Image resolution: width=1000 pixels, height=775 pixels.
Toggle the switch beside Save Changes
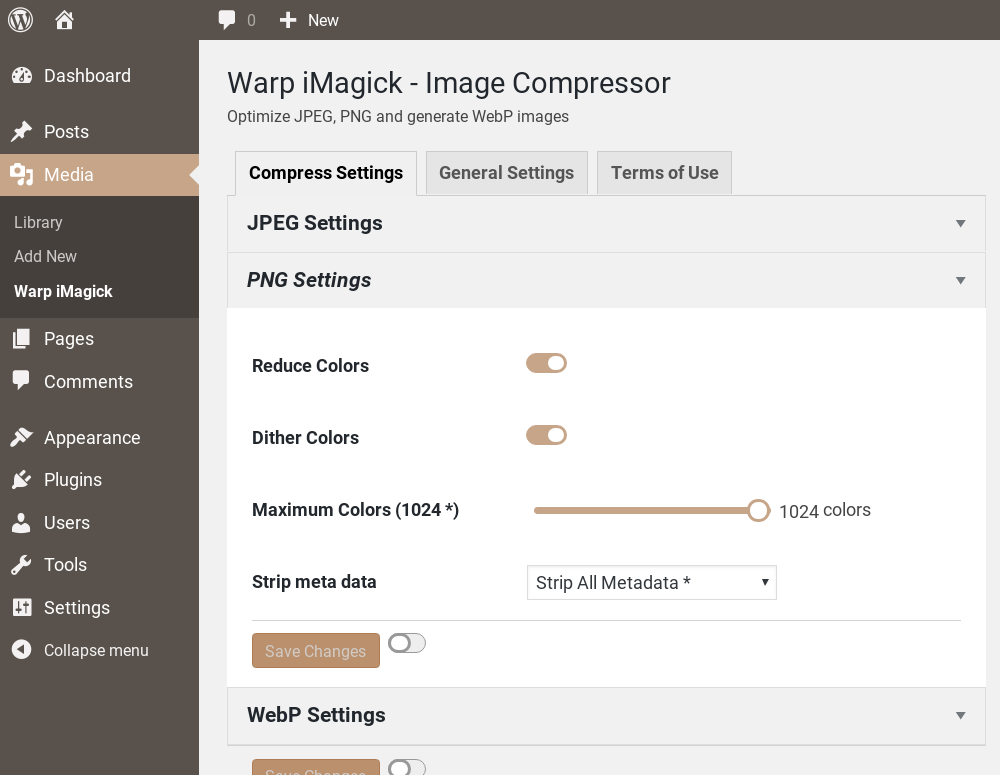(x=407, y=643)
